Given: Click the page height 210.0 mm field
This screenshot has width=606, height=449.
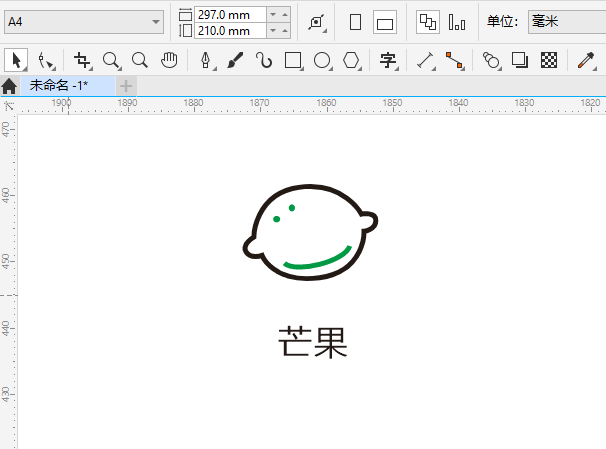Looking at the screenshot, I should pos(230,31).
